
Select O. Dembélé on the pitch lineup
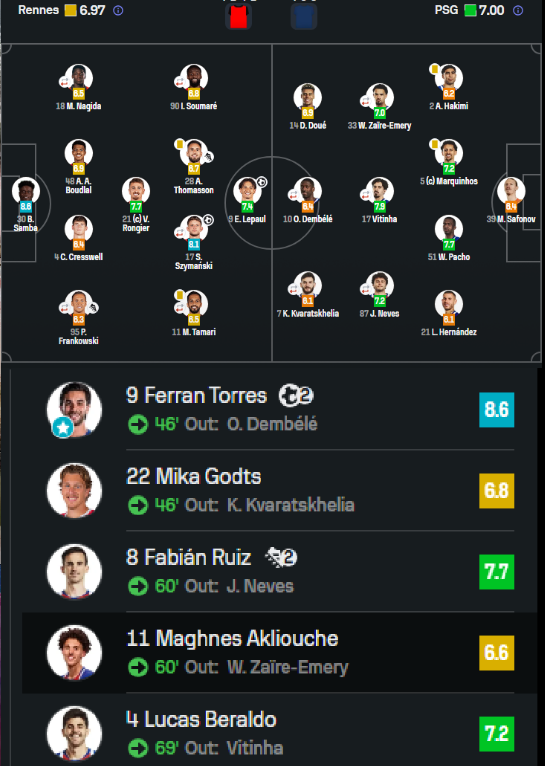pos(308,200)
